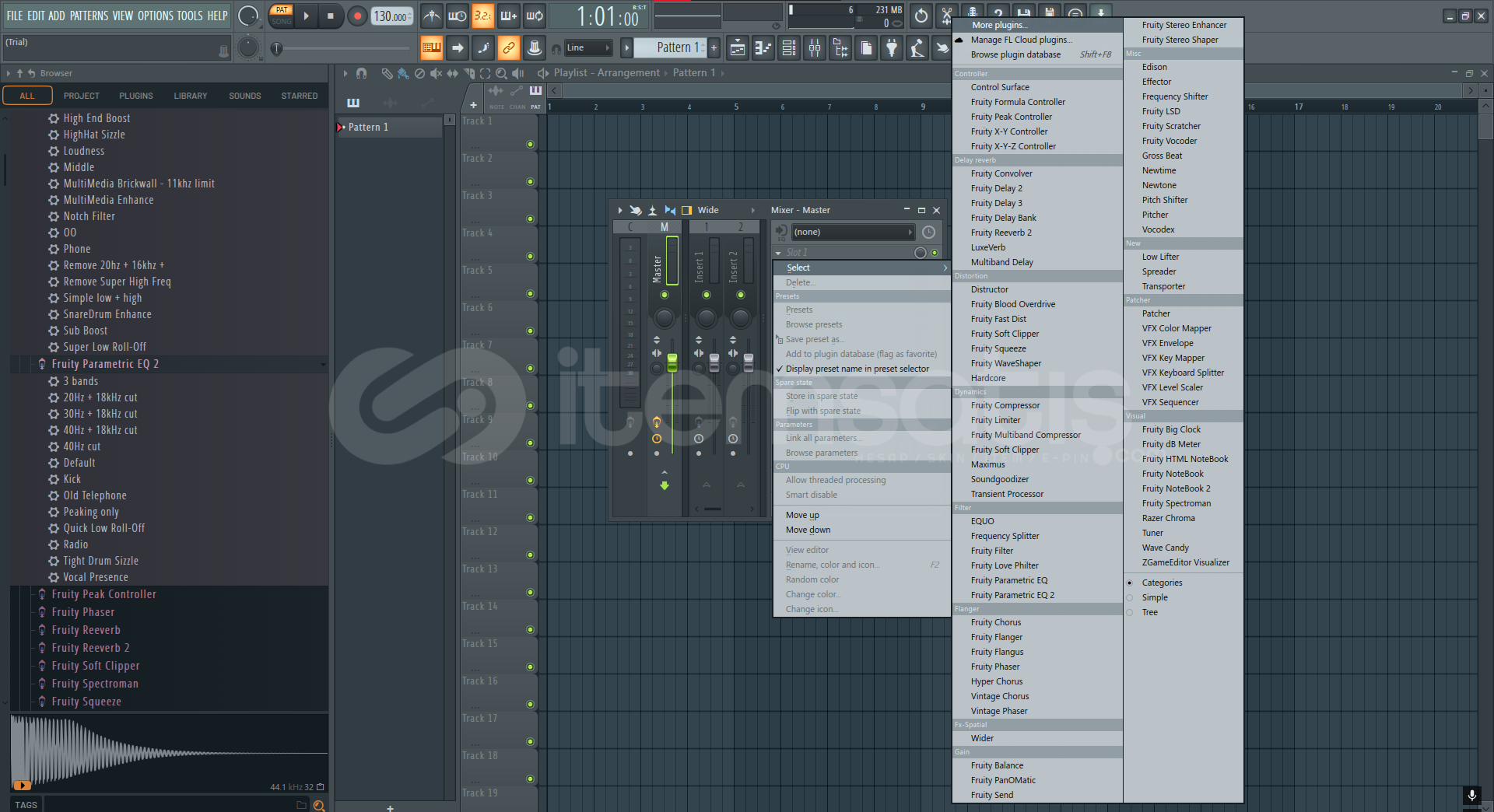This screenshot has width=1494, height=812.
Task: Open the Line snap dropdown
Action: 587,47
